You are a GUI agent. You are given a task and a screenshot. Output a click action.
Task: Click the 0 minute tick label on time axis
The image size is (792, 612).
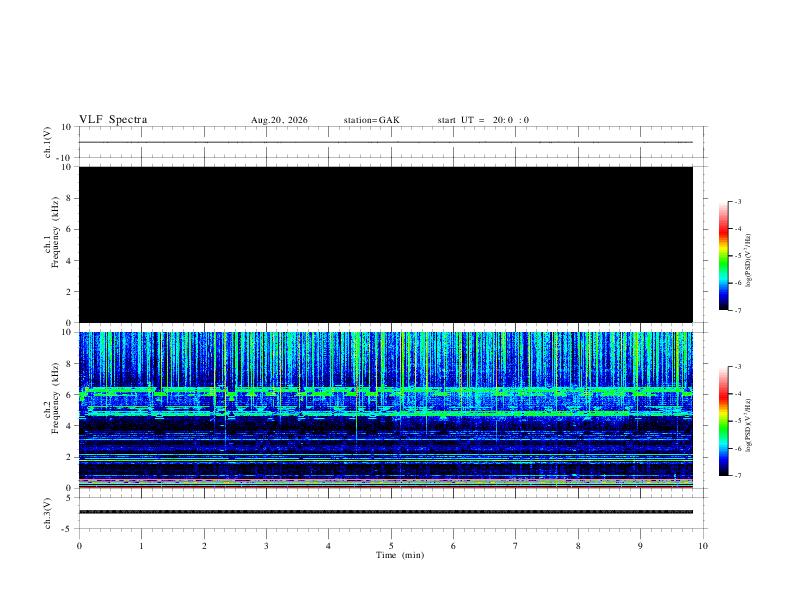(79, 546)
